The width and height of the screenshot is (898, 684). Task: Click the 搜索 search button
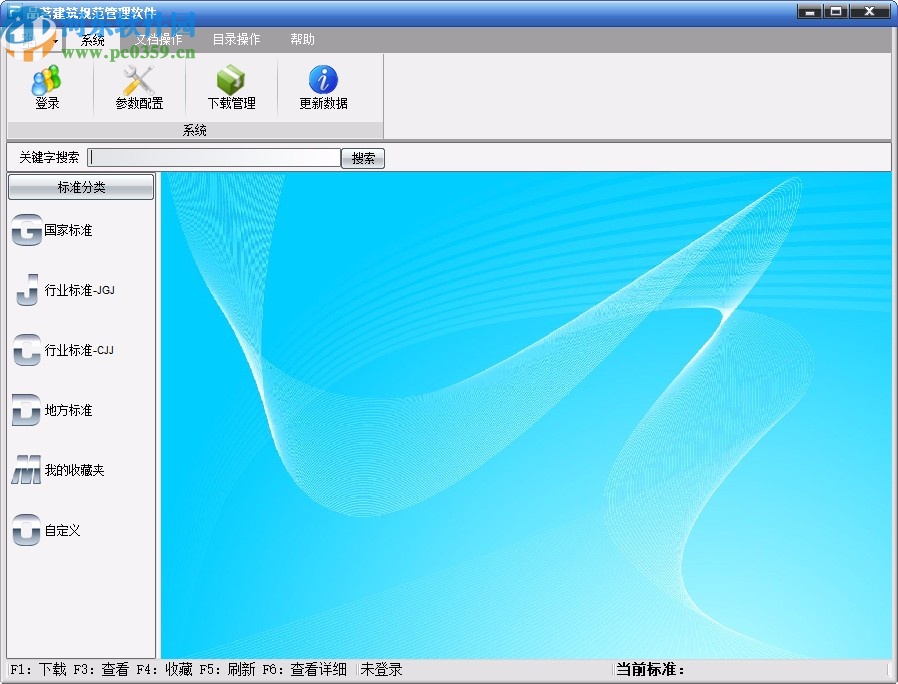363,158
